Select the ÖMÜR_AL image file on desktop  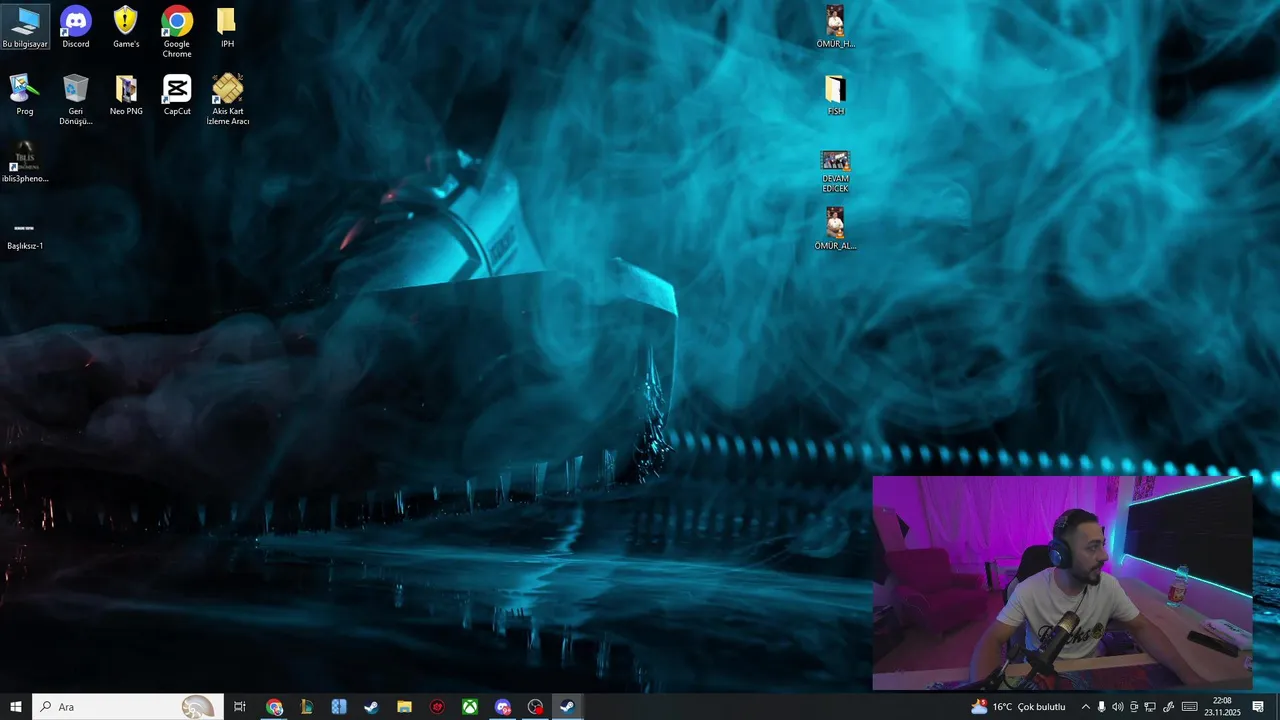pos(835,228)
